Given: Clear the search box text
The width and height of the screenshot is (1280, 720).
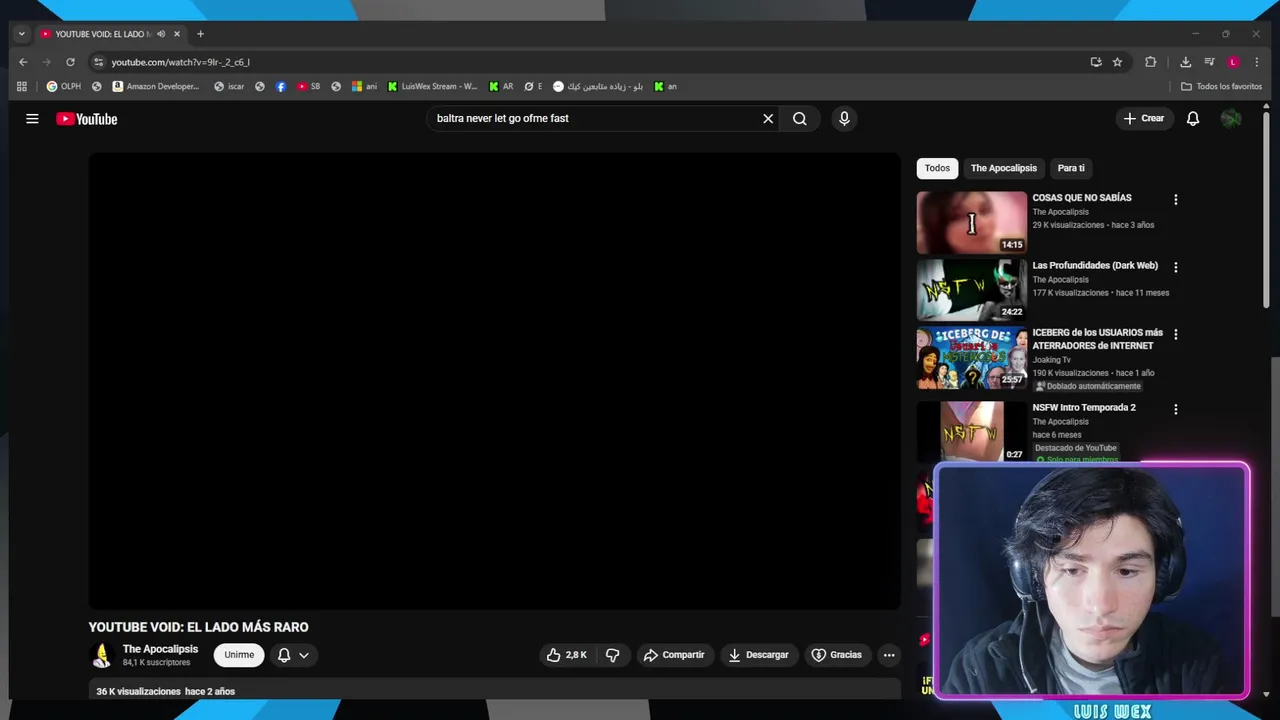Looking at the screenshot, I should (x=768, y=118).
